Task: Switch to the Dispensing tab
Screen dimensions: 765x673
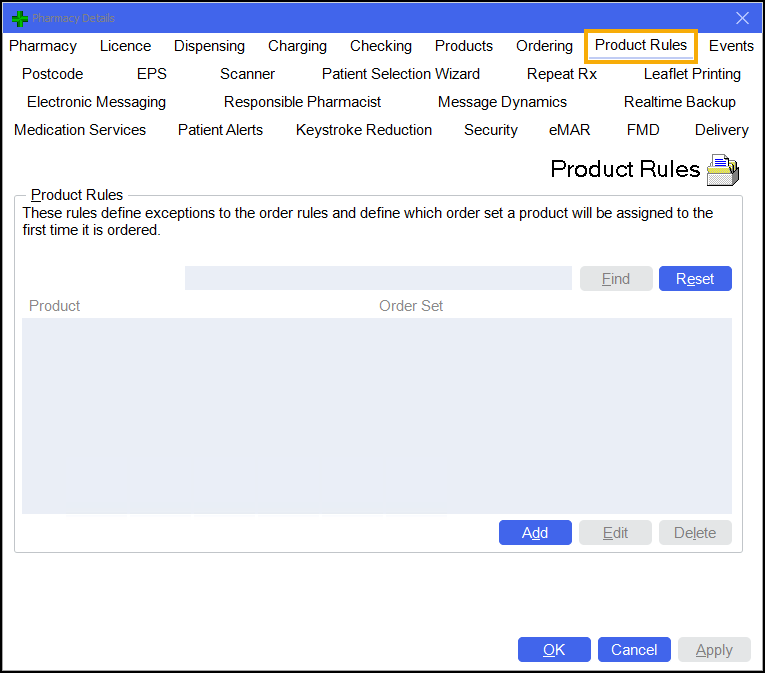Action: pos(209,46)
